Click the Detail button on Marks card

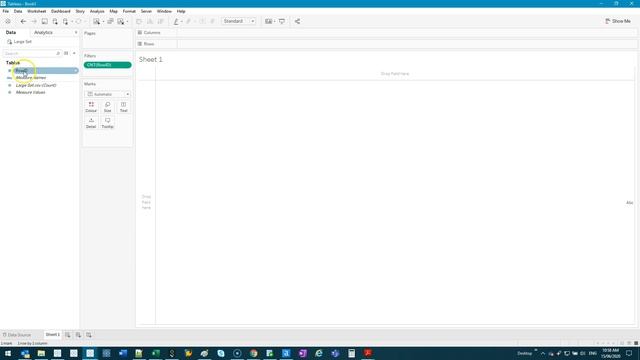point(91,123)
